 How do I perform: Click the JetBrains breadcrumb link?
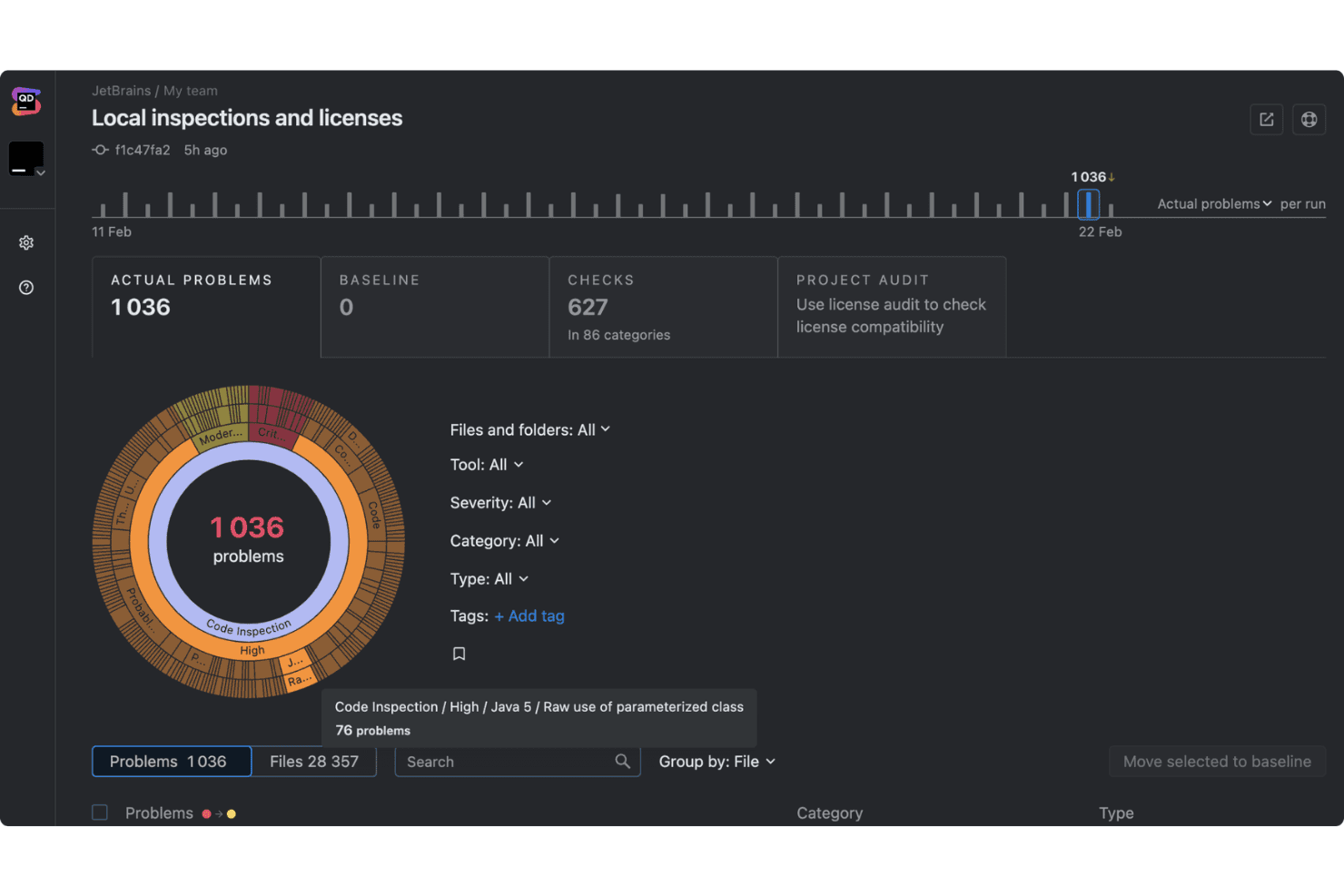click(122, 91)
